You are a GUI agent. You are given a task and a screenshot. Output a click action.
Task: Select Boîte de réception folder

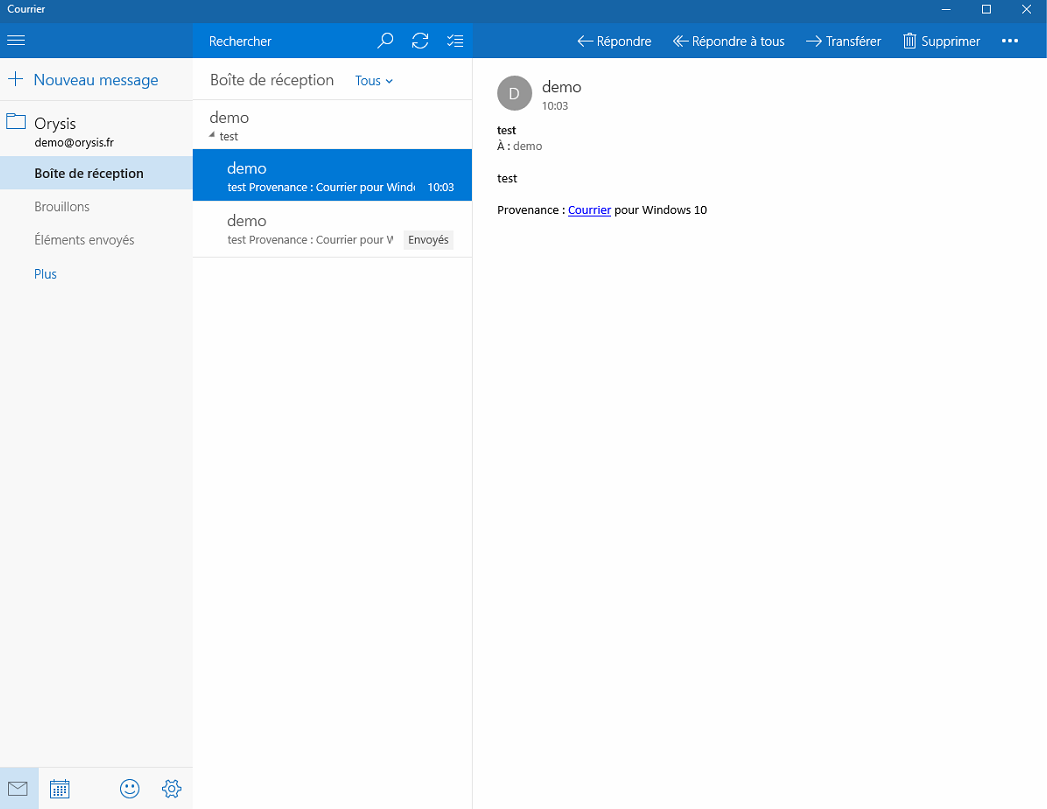(x=89, y=173)
